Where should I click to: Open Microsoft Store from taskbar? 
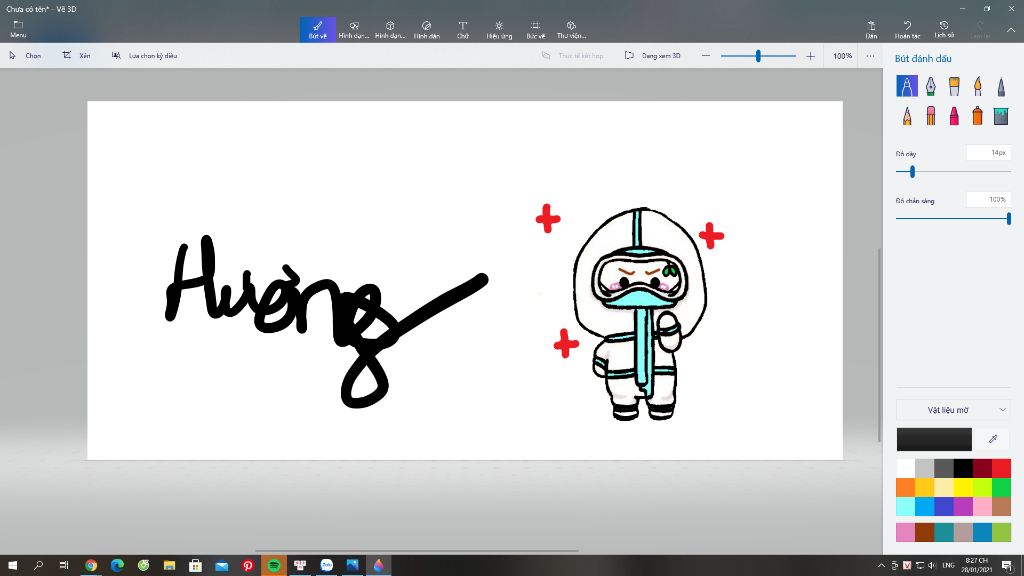click(x=195, y=566)
